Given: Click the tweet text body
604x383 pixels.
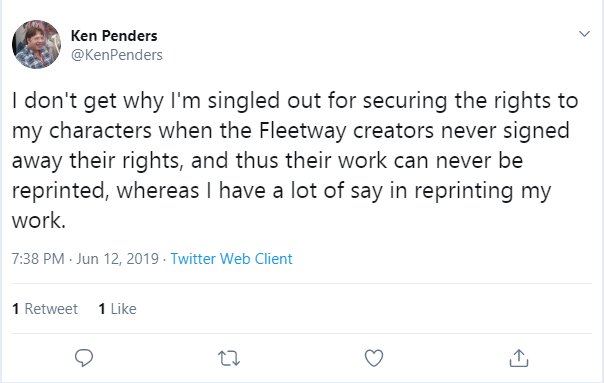Looking at the screenshot, I should [295, 161].
